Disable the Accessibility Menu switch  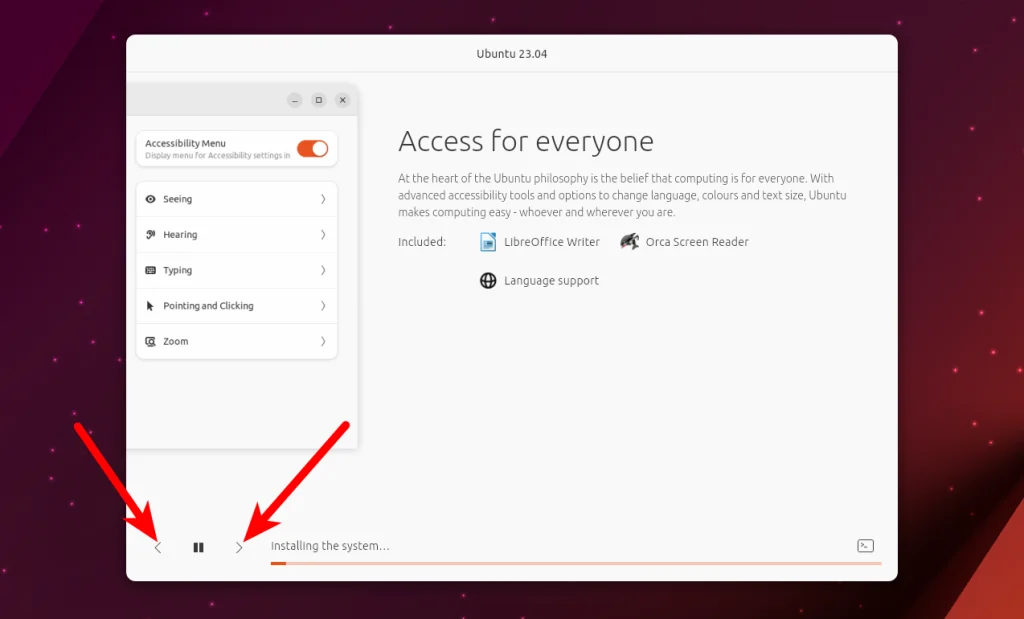pyautogui.click(x=313, y=147)
